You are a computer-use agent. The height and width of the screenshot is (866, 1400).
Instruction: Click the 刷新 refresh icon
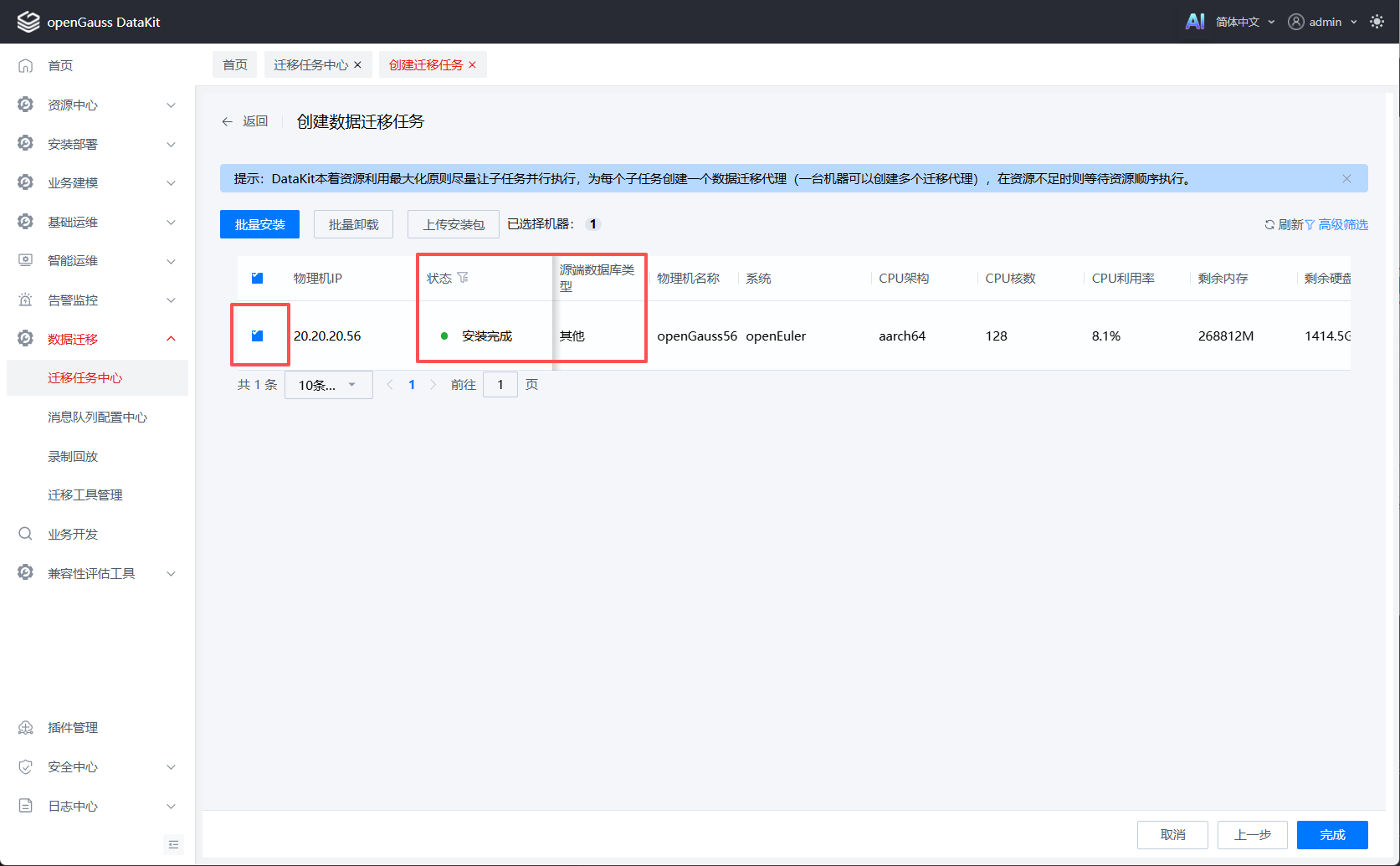(x=1269, y=224)
